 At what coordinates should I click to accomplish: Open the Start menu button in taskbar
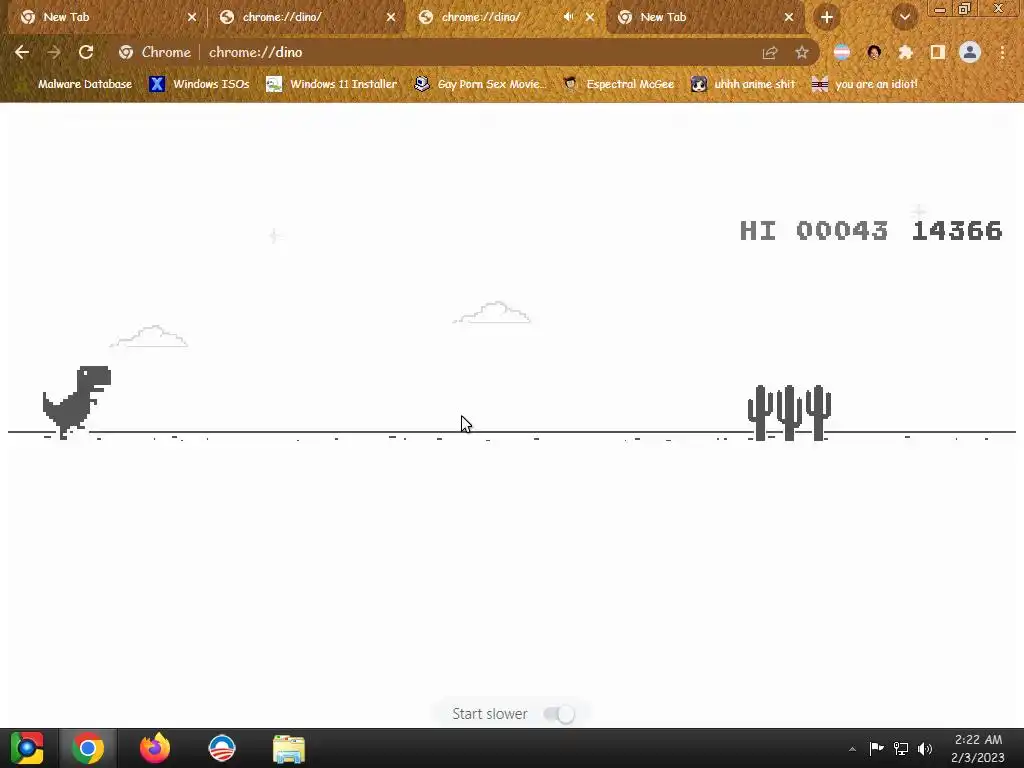point(27,748)
